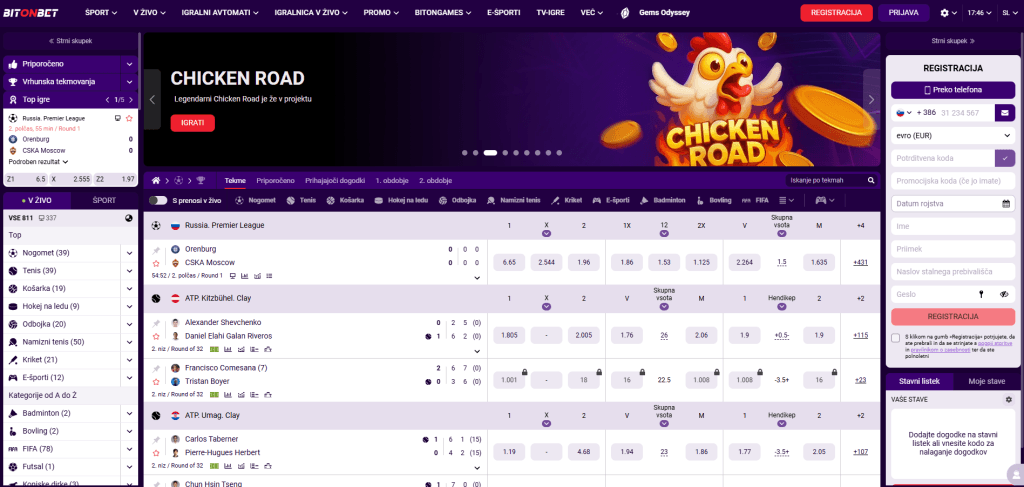Viewport: 1024px width, 487px height.
Task: Select the active third banner carousel dot
Action: click(x=490, y=153)
